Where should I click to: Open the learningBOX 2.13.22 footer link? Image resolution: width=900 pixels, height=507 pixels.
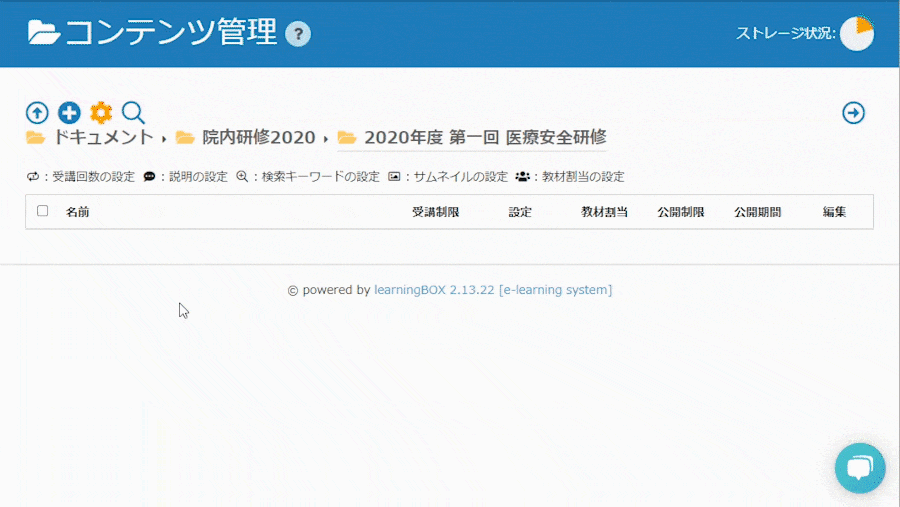click(493, 290)
